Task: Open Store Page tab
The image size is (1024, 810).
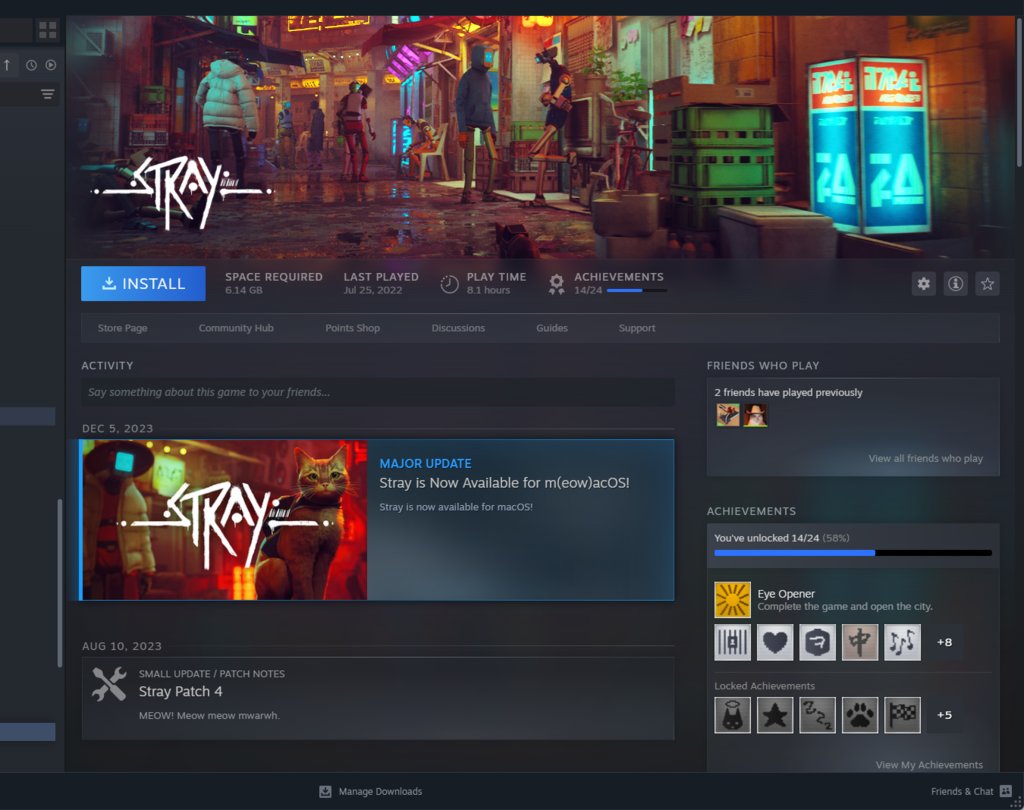Action: (x=122, y=328)
